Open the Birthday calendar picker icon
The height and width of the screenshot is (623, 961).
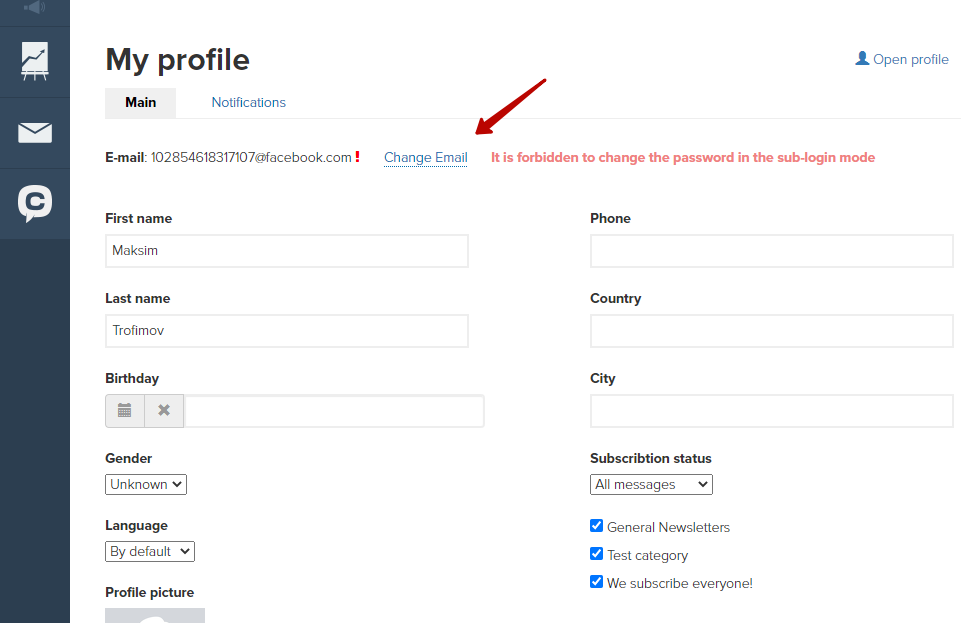click(x=124, y=410)
